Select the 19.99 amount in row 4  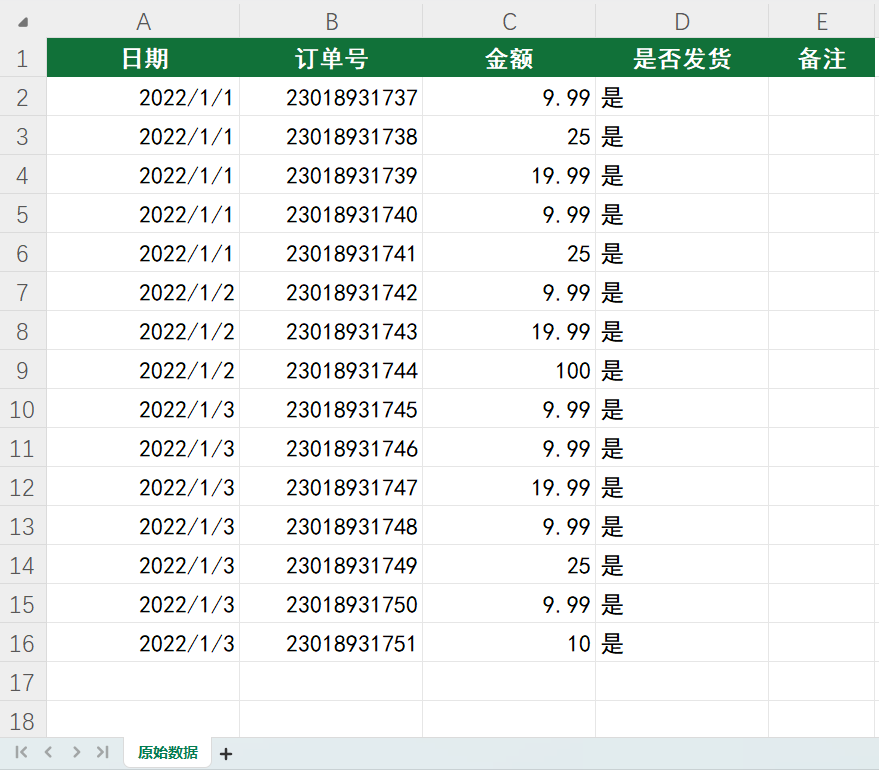tap(509, 175)
